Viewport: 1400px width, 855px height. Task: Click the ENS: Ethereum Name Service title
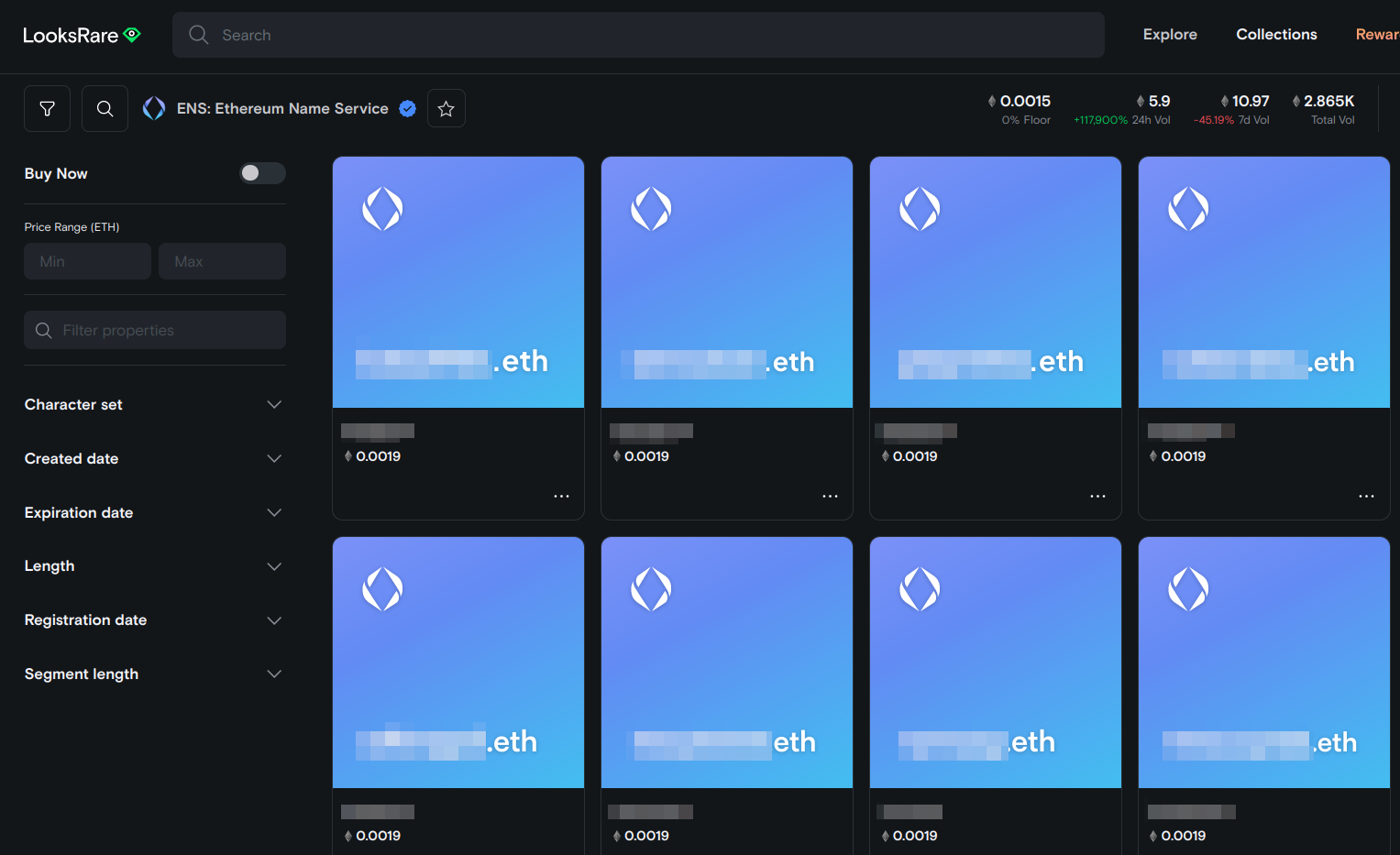282,109
